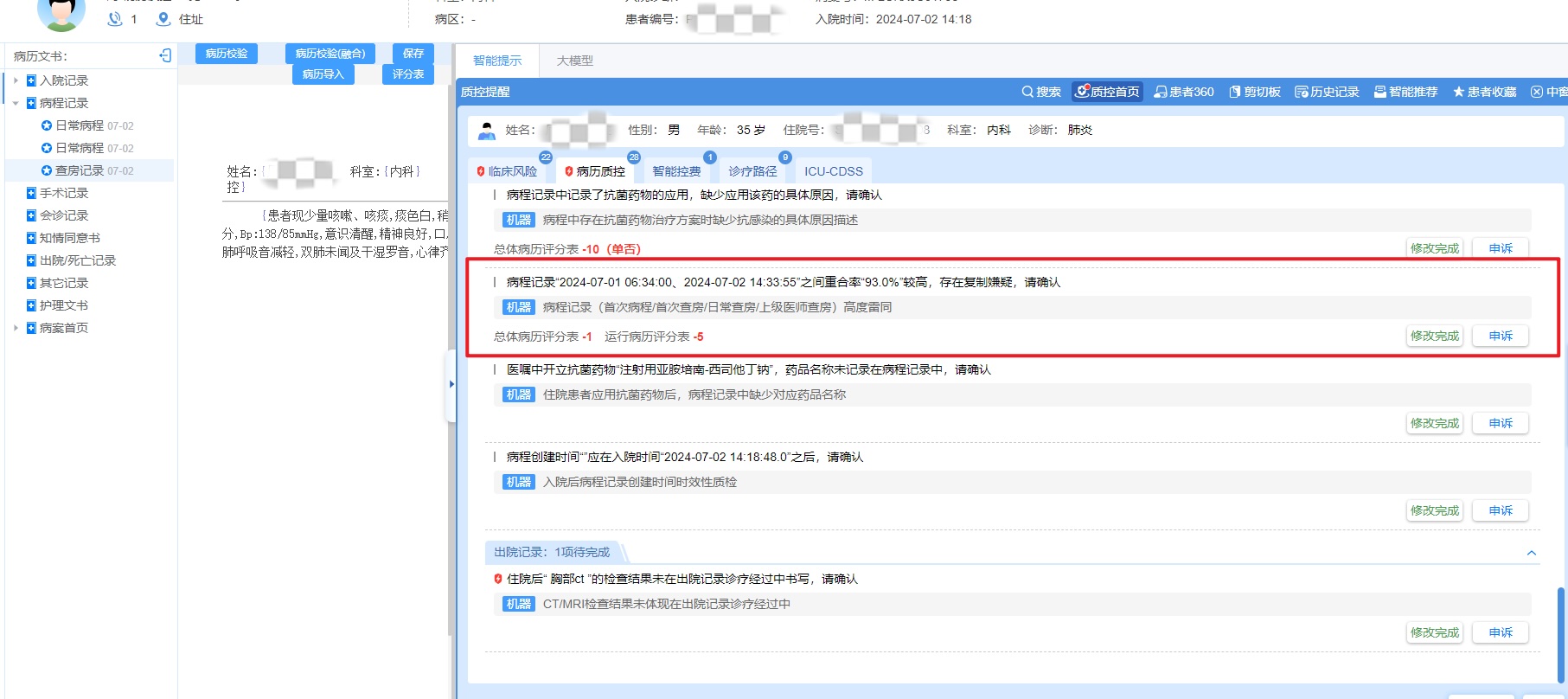Open the 患者360 view icon
The width and height of the screenshot is (1568, 699).
[x=1161, y=92]
